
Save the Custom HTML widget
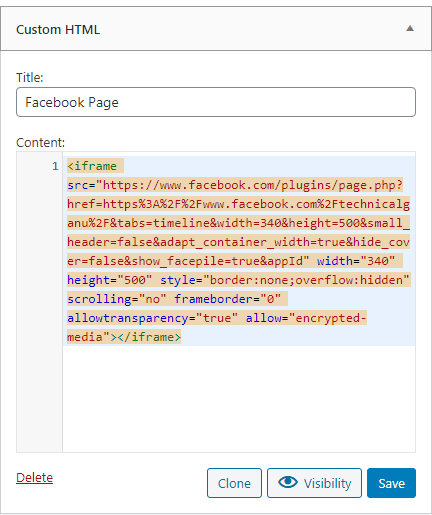(x=391, y=483)
